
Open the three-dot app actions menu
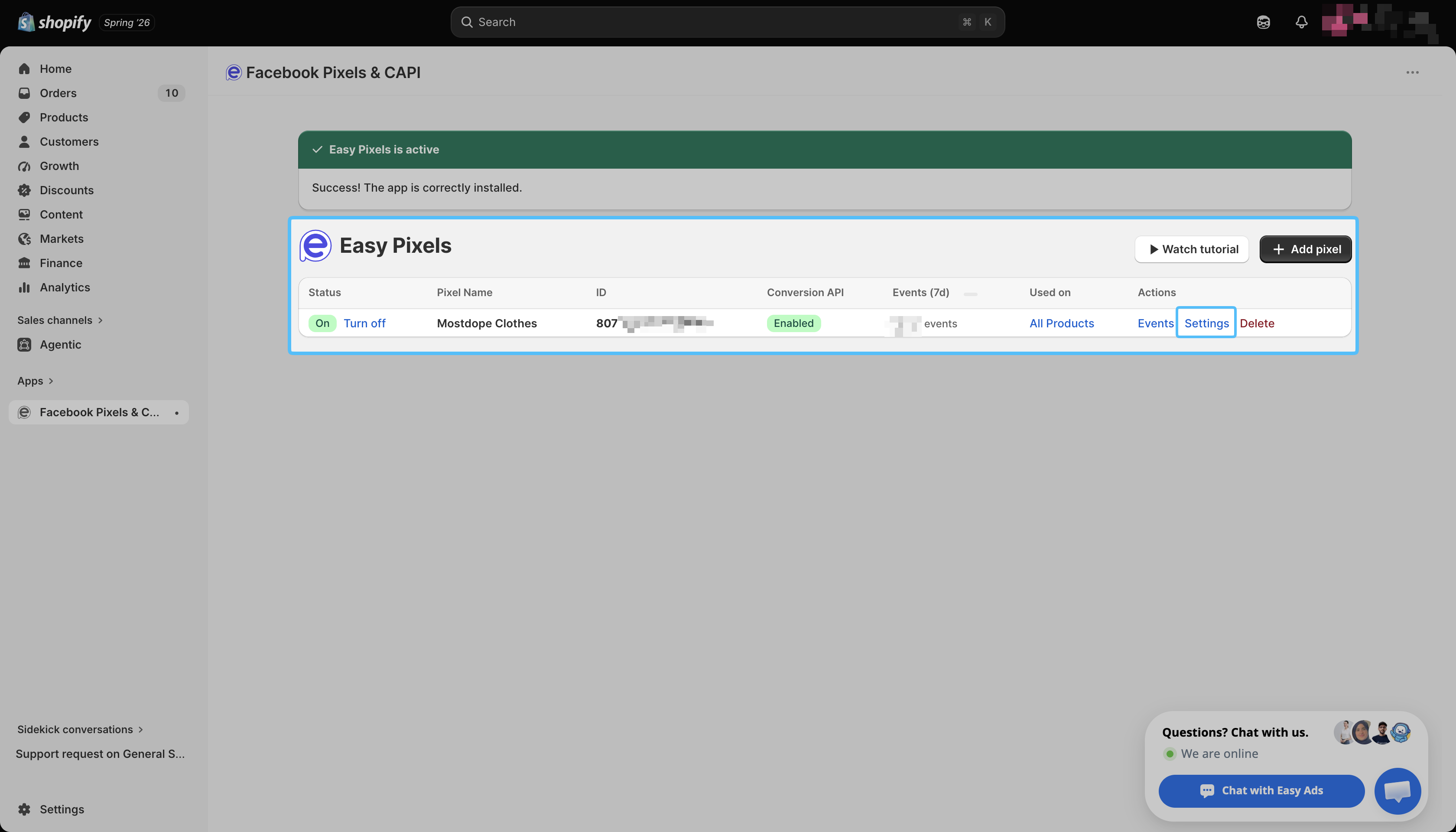1413,72
